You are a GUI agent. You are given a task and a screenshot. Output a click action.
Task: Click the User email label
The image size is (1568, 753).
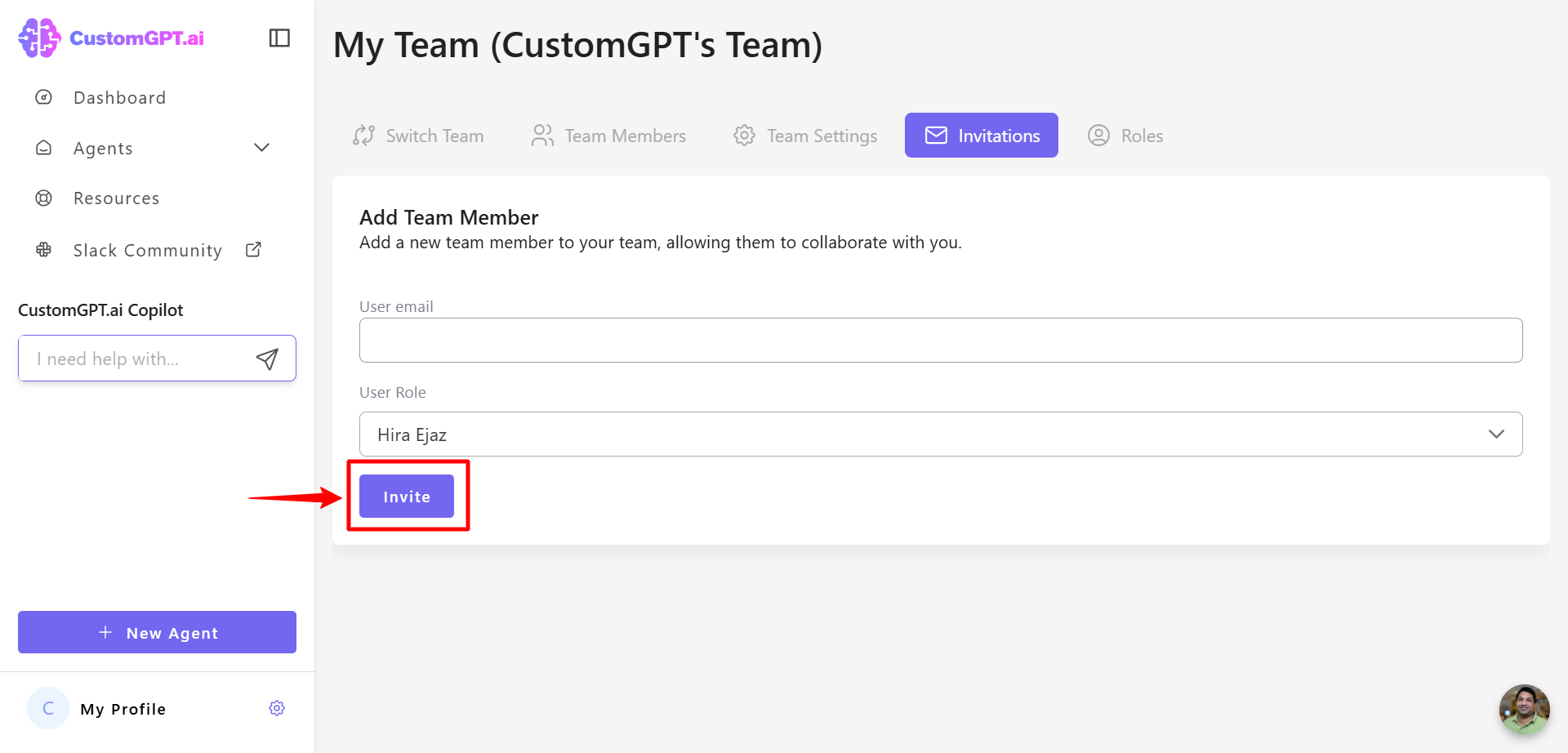pos(396,306)
